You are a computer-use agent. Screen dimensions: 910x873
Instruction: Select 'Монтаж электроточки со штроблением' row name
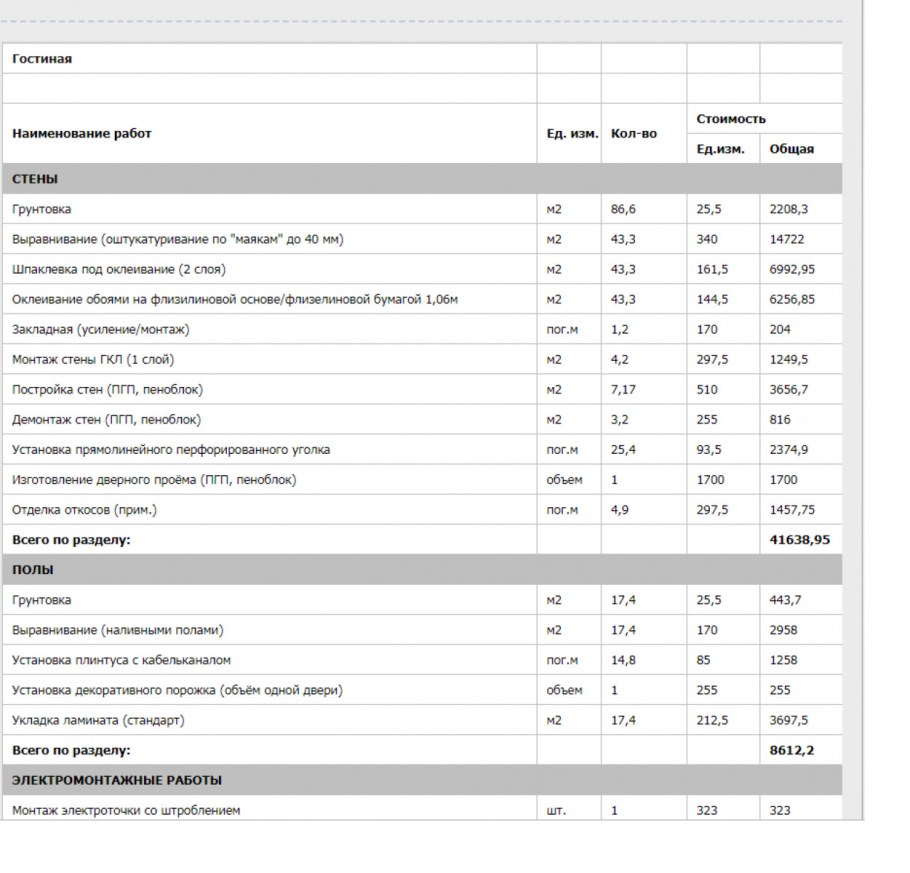tap(126, 810)
